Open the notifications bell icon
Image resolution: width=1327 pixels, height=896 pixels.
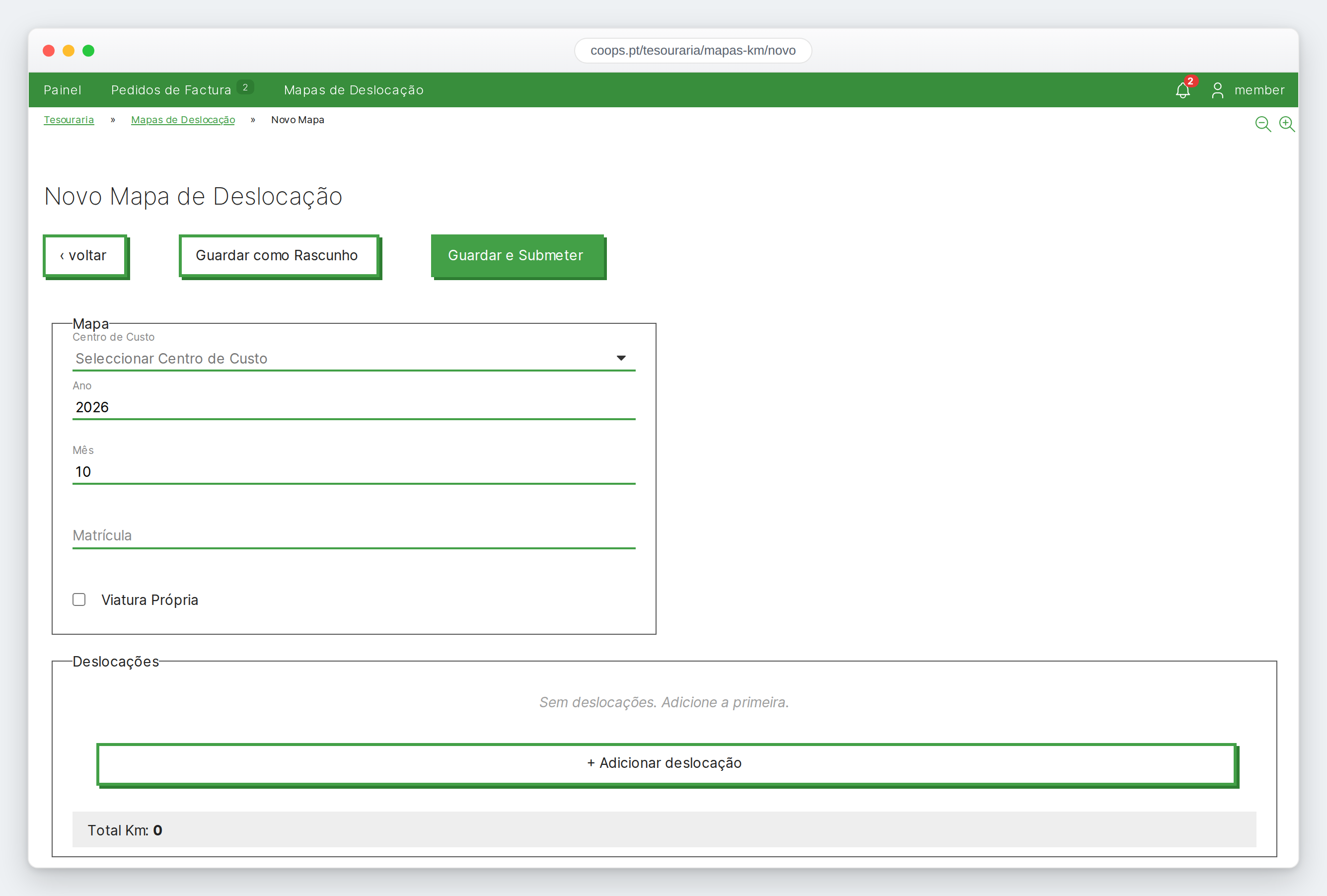pos(1183,90)
